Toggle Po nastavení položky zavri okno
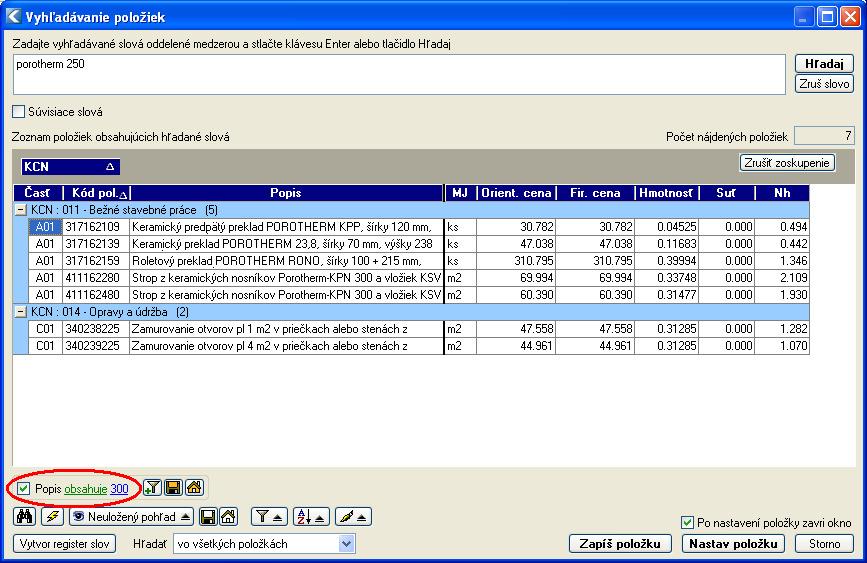This screenshot has width=867, height=563. (x=687, y=522)
